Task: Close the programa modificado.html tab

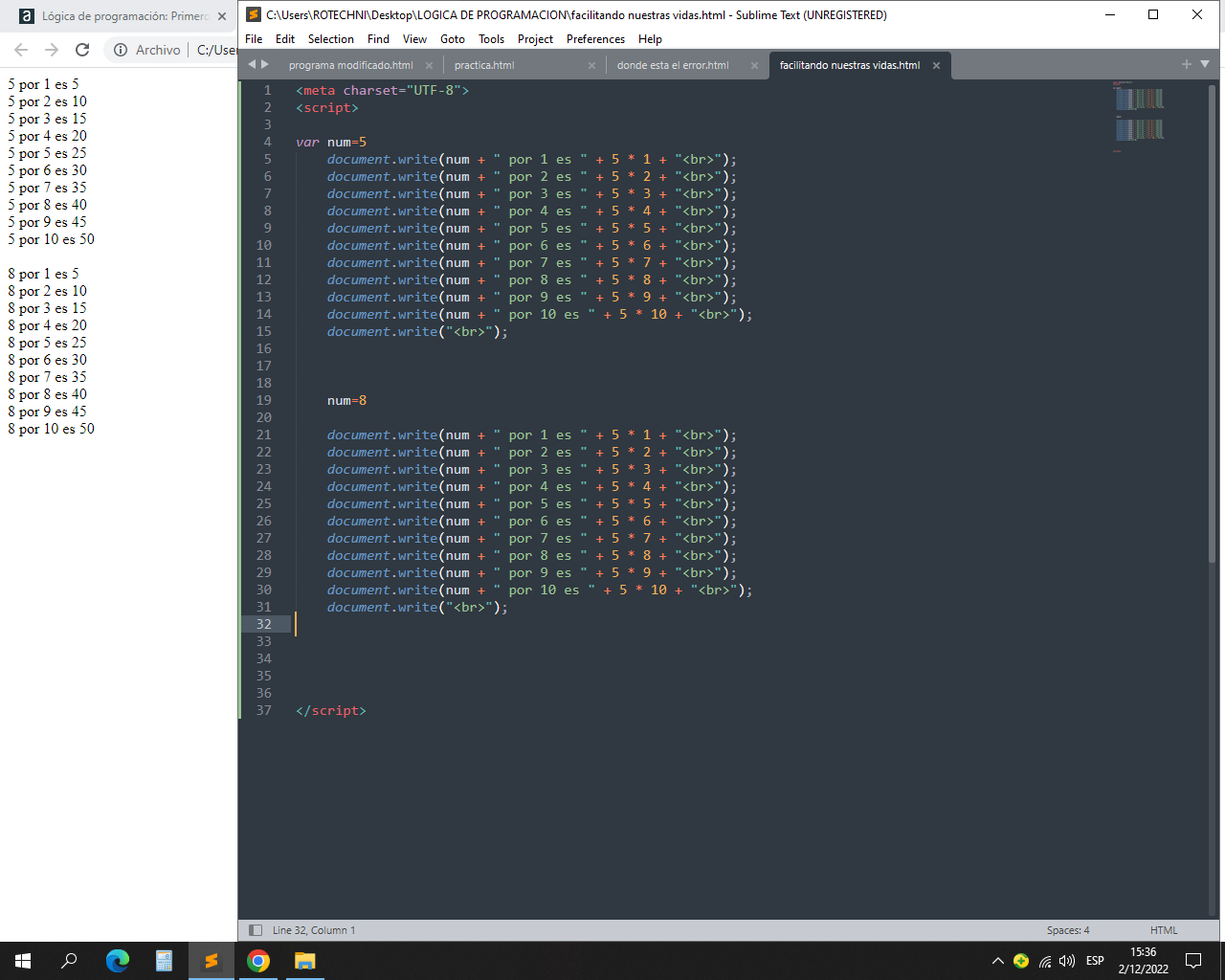Action: pos(429,65)
